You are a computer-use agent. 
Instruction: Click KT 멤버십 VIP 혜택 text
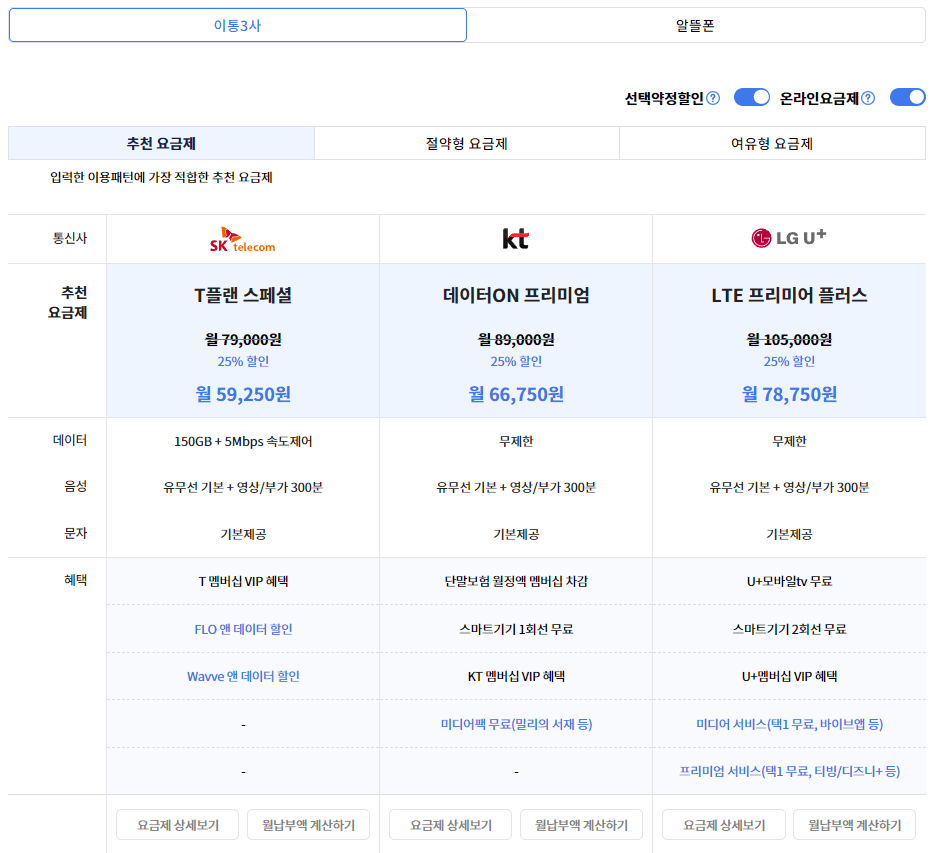click(516, 676)
